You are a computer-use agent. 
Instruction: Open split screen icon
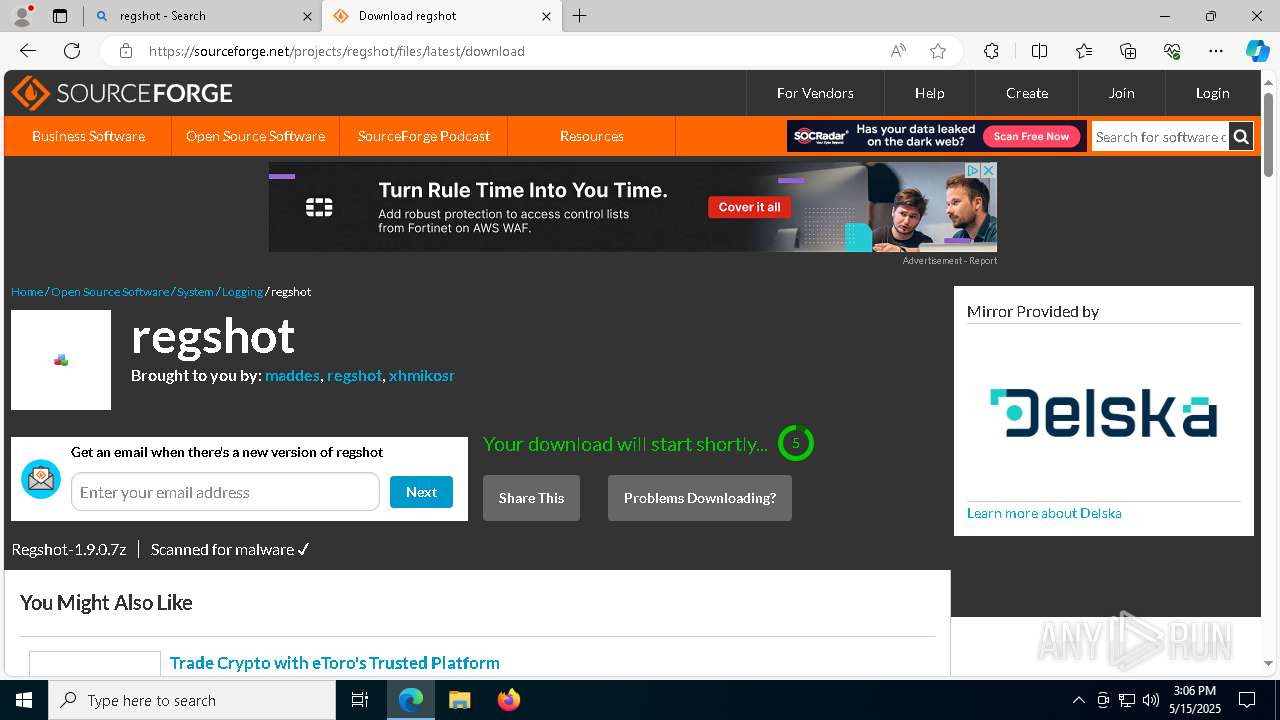pos(1039,51)
